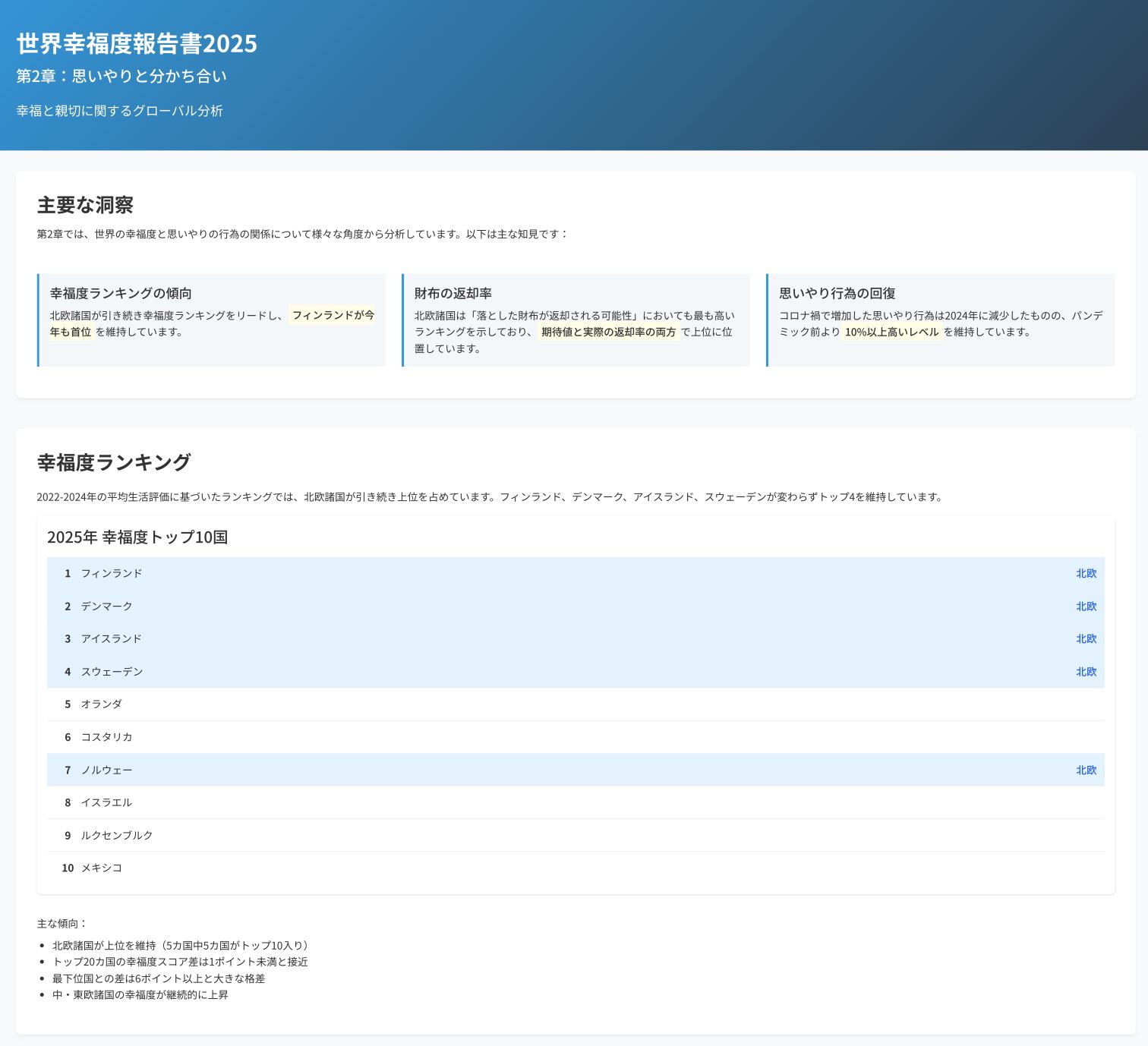
Task: Click highlighted text フィンランドが今年も首位
Action: [213, 323]
